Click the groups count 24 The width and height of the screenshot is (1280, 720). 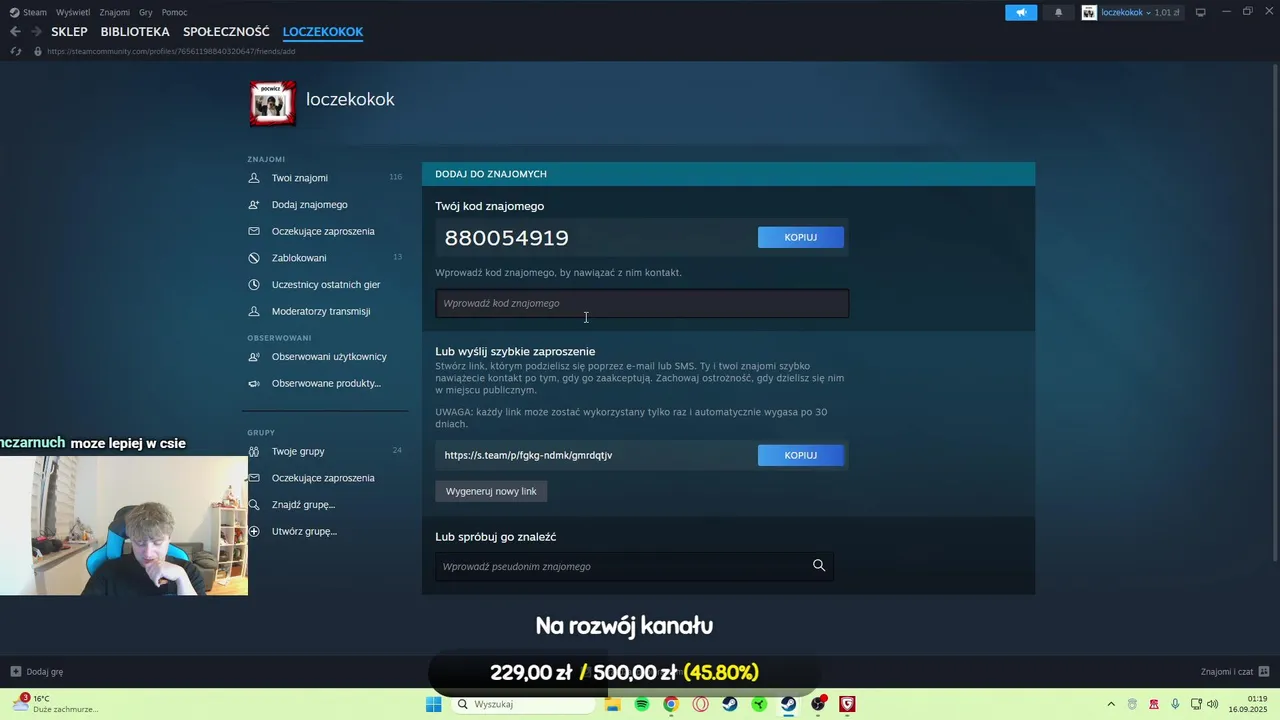coord(397,450)
